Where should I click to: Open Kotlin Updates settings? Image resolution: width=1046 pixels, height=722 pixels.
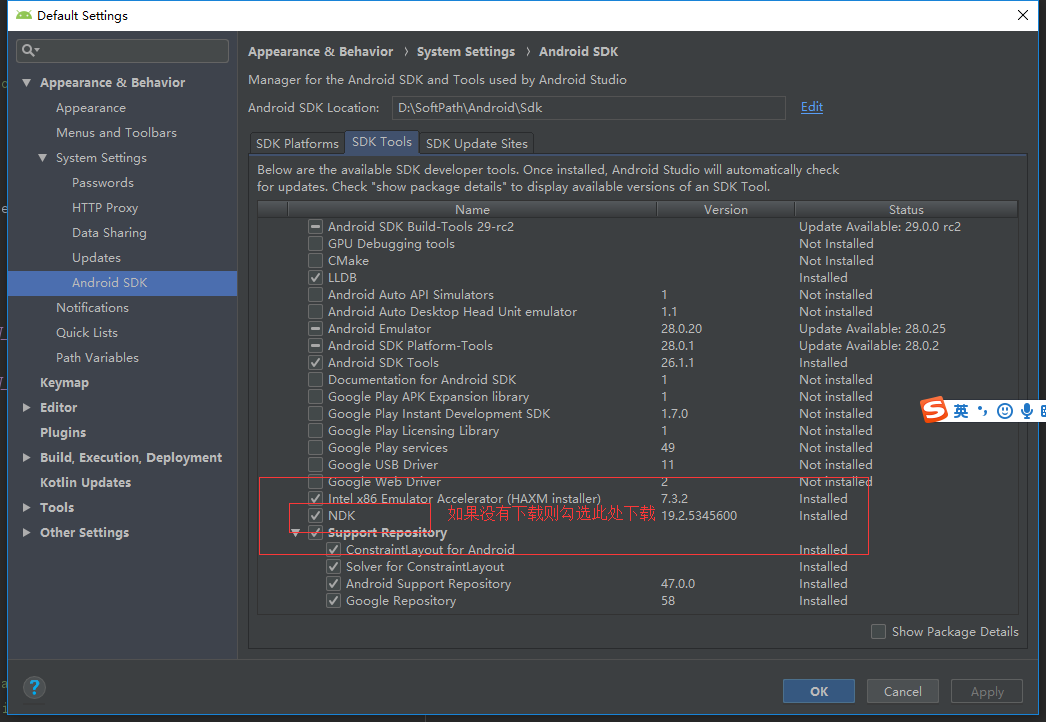coord(85,482)
